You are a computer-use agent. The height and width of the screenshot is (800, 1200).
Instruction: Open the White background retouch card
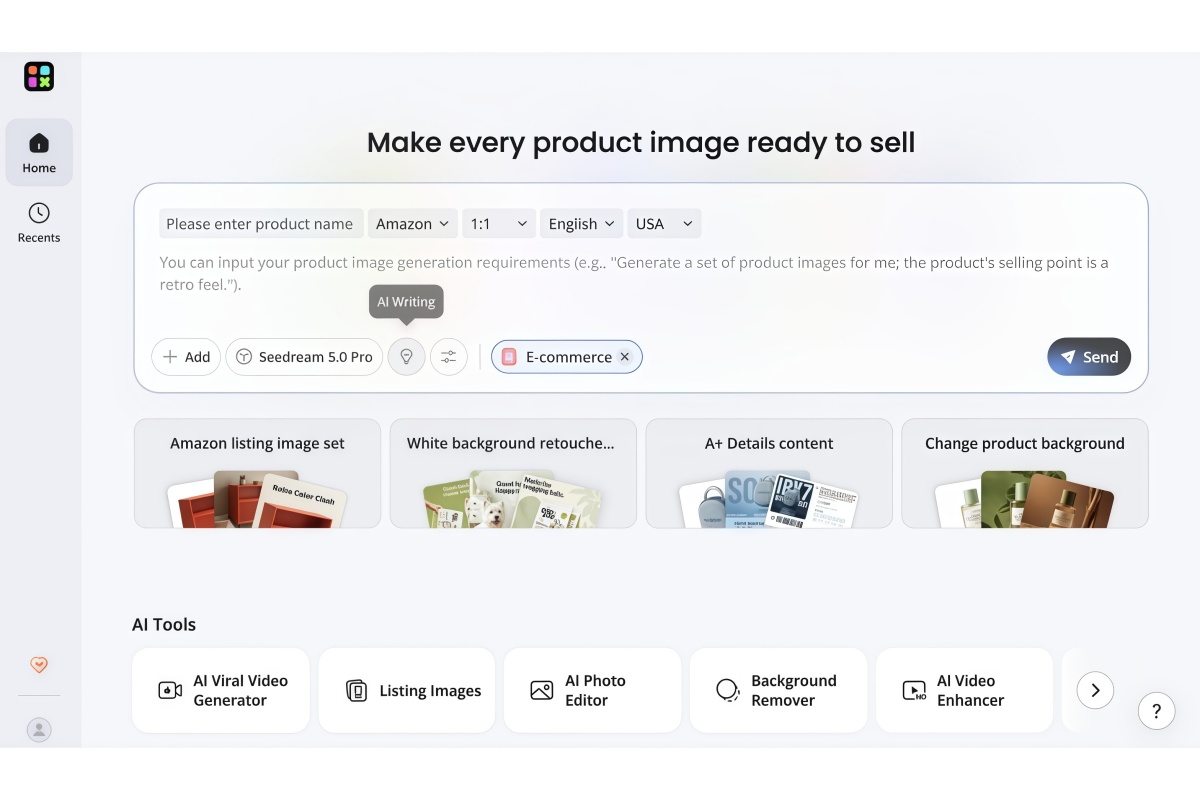click(513, 473)
